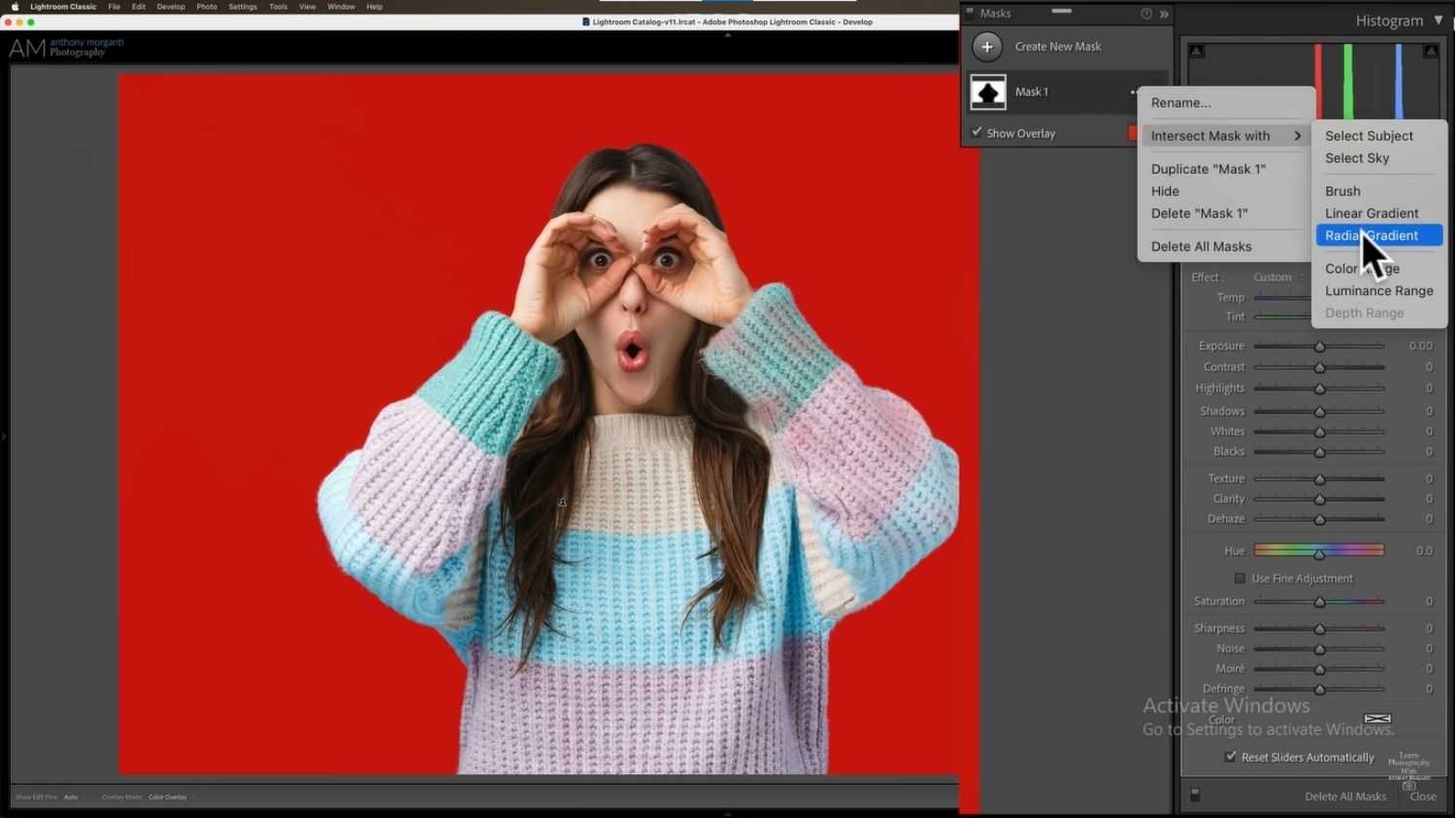1456x818 pixels.
Task: Expand the Intersect Mask with submenu arrow
Action: (x=1299, y=136)
